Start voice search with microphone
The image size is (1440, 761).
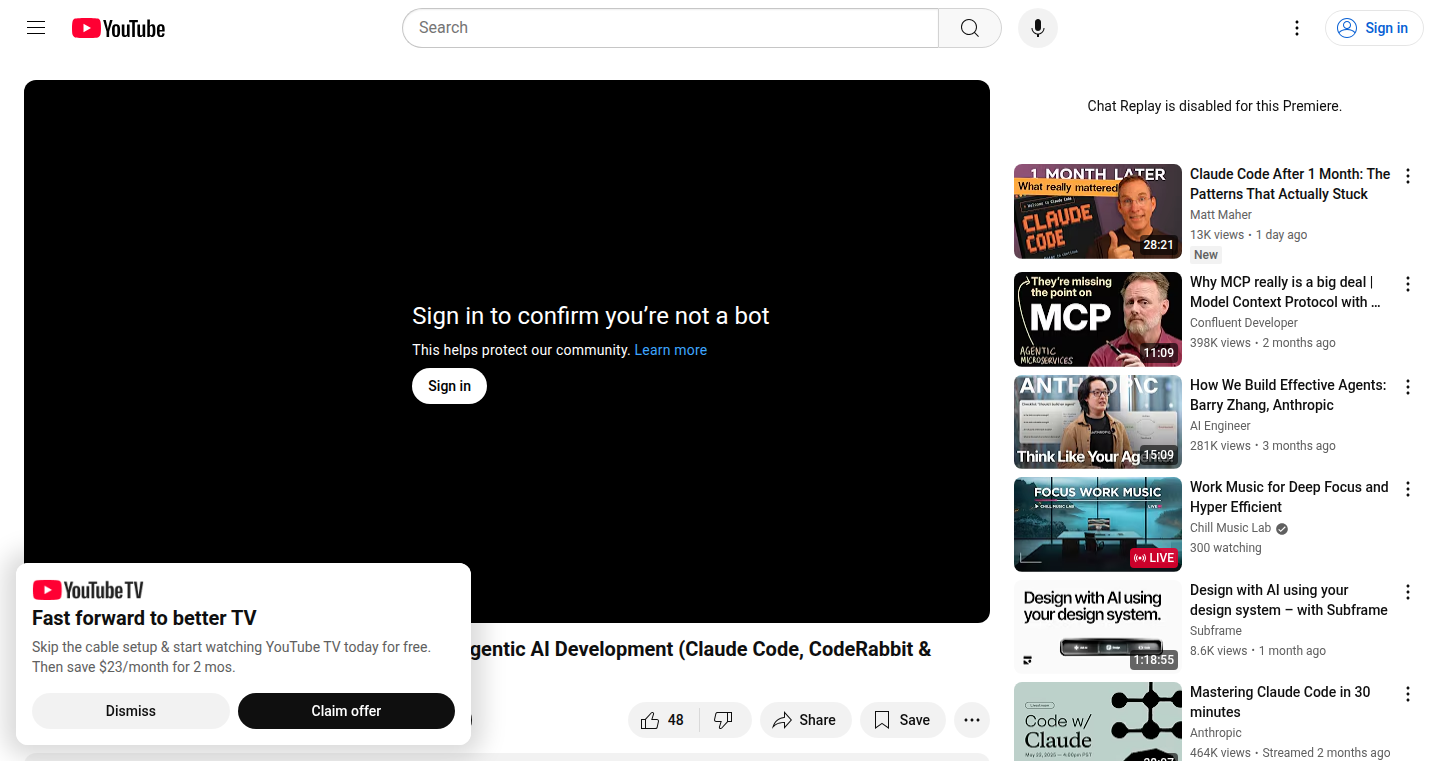click(x=1038, y=28)
